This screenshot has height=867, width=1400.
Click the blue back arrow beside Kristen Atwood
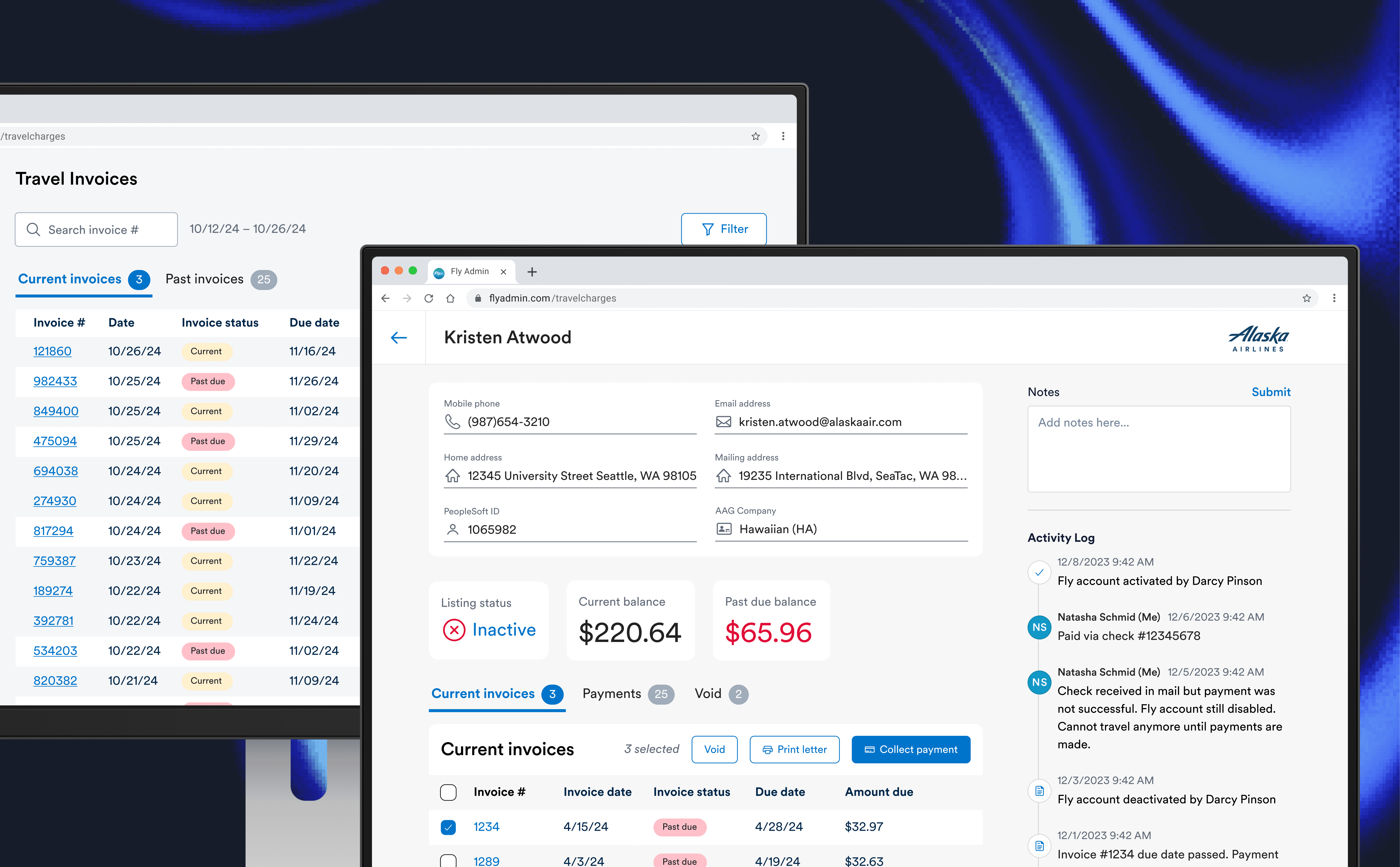[399, 338]
